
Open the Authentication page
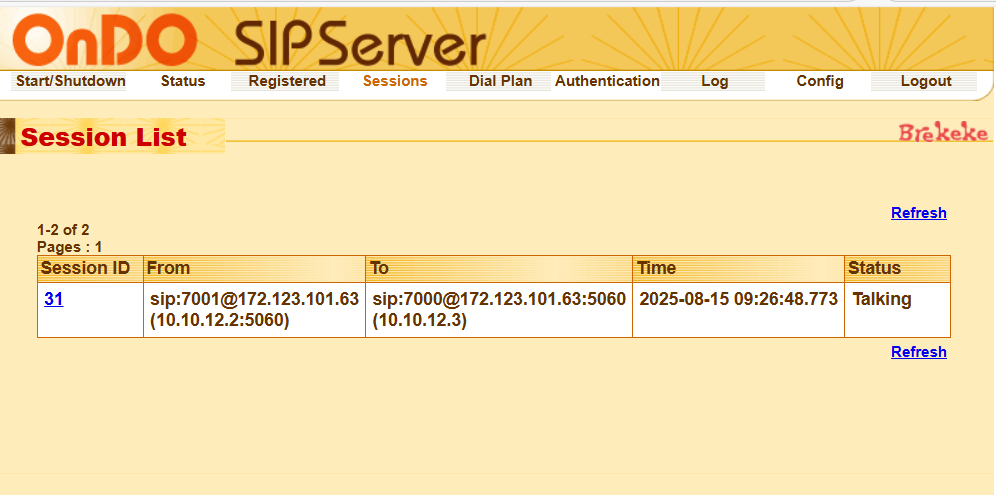pos(607,81)
